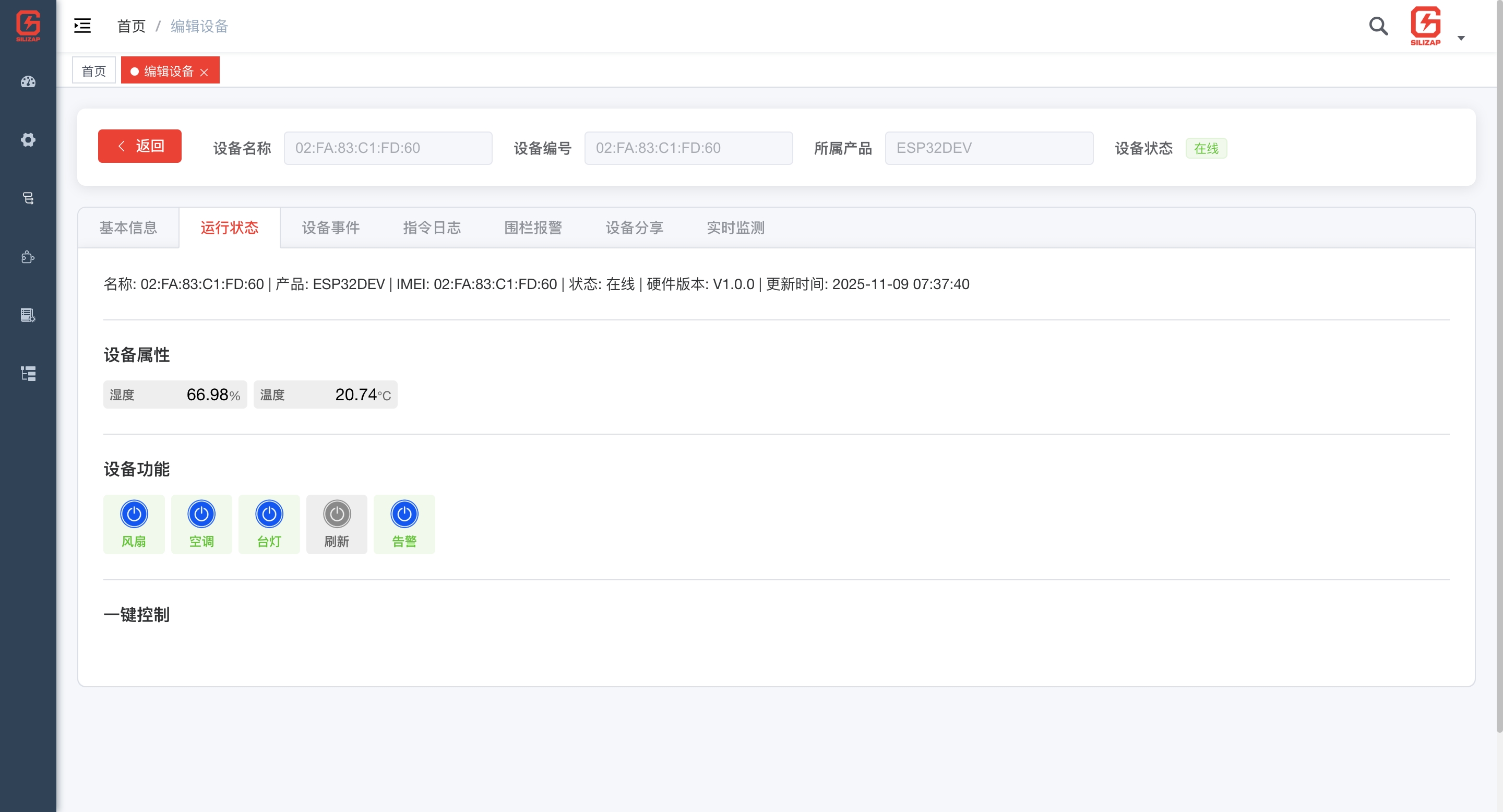Click the database-tree sidebar icon

click(x=28, y=198)
